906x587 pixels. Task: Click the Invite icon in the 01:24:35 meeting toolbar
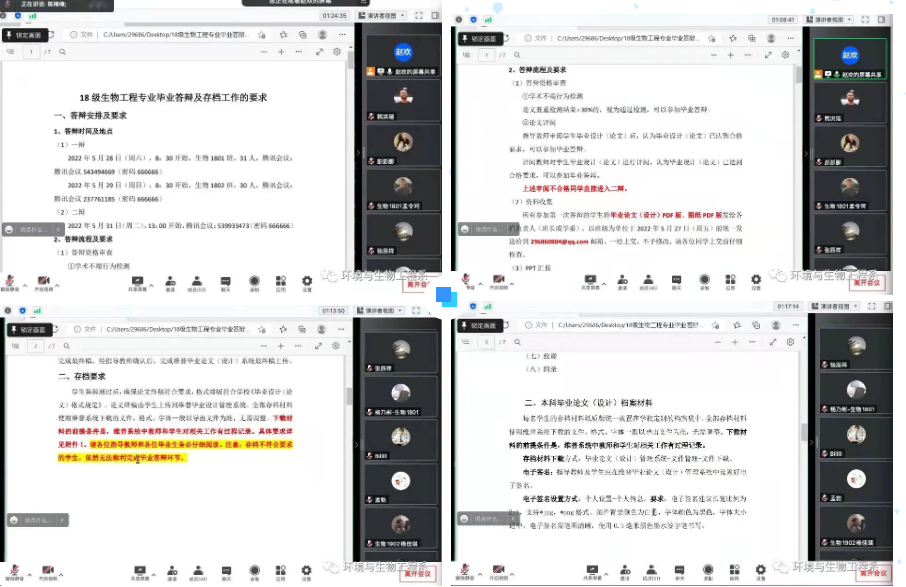pyautogui.click(x=171, y=279)
